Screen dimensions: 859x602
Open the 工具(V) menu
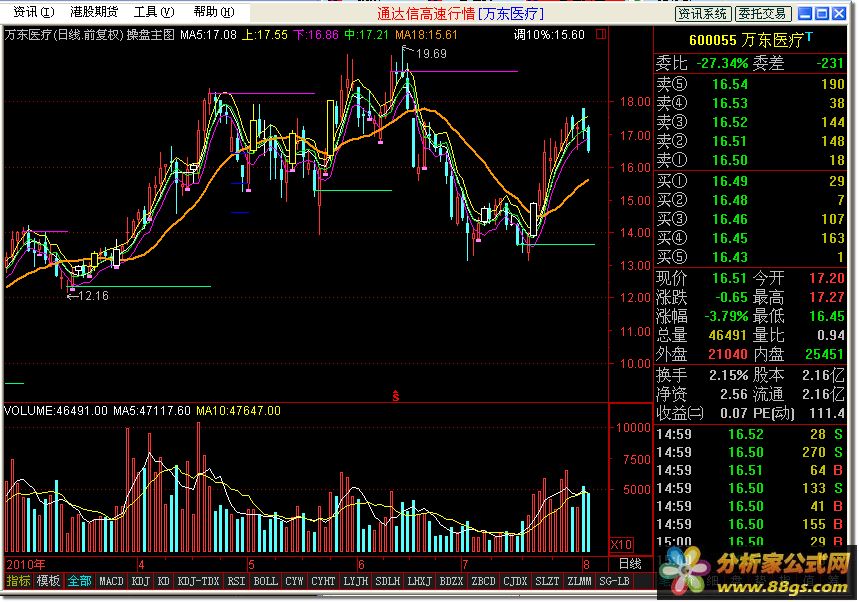tap(154, 12)
